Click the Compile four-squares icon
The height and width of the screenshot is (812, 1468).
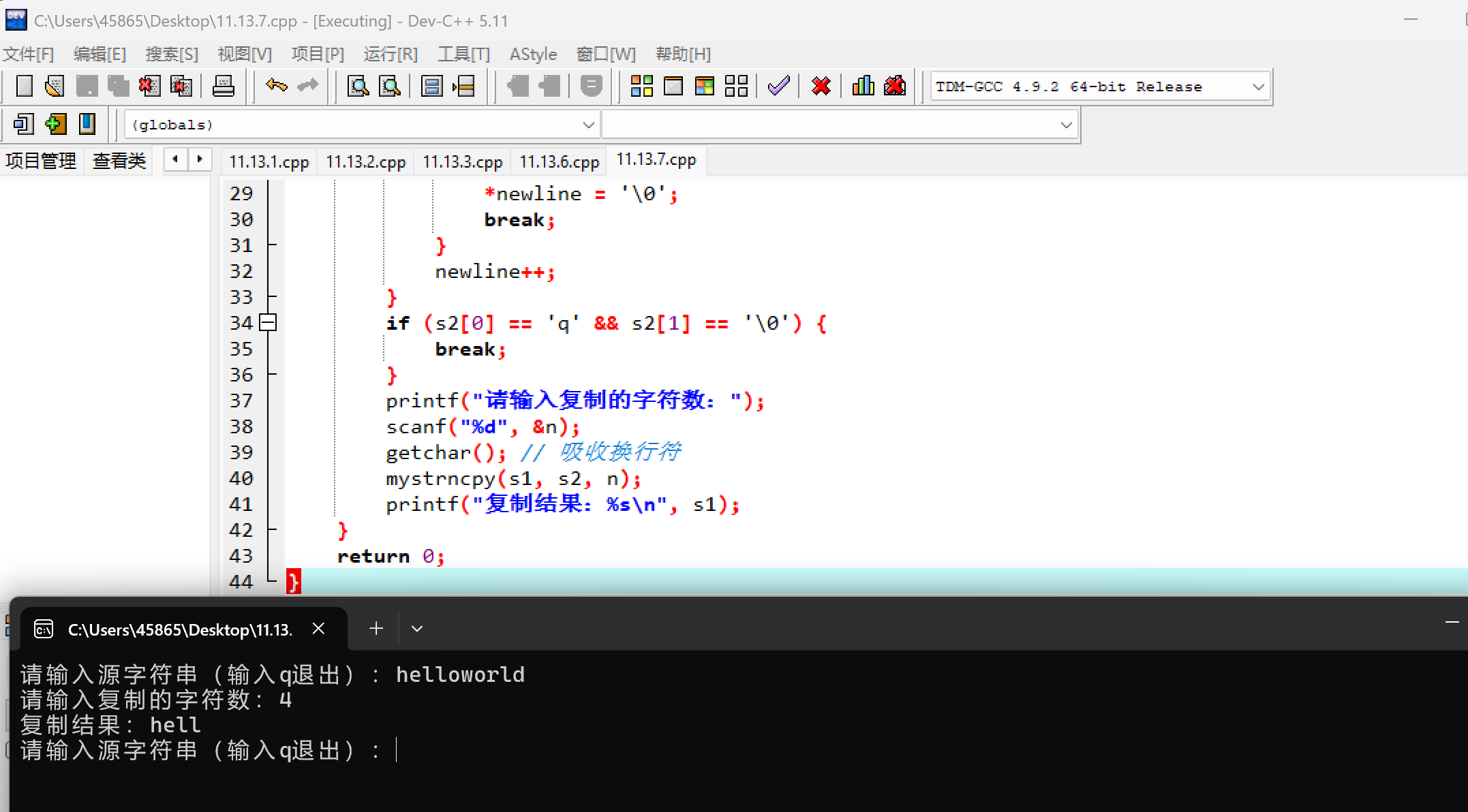641,87
